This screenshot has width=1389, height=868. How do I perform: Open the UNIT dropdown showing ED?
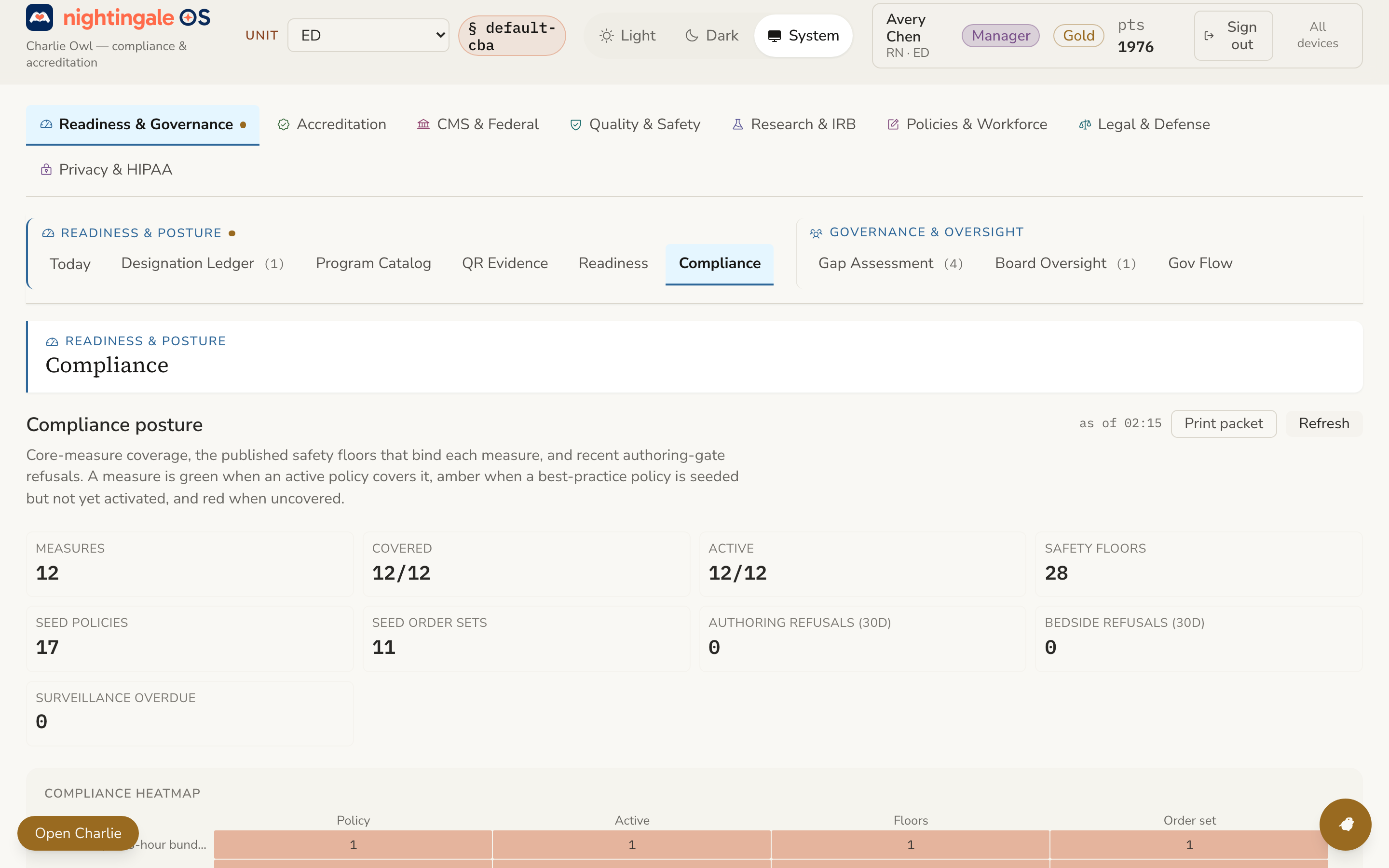[x=368, y=35]
